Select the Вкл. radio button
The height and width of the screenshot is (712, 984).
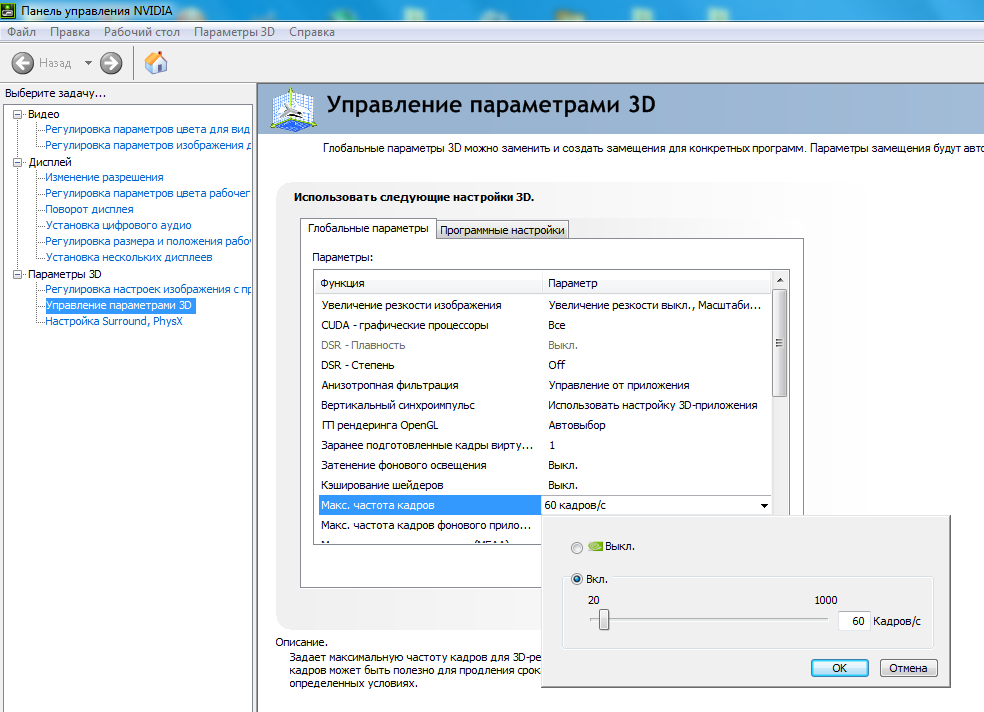point(577,579)
